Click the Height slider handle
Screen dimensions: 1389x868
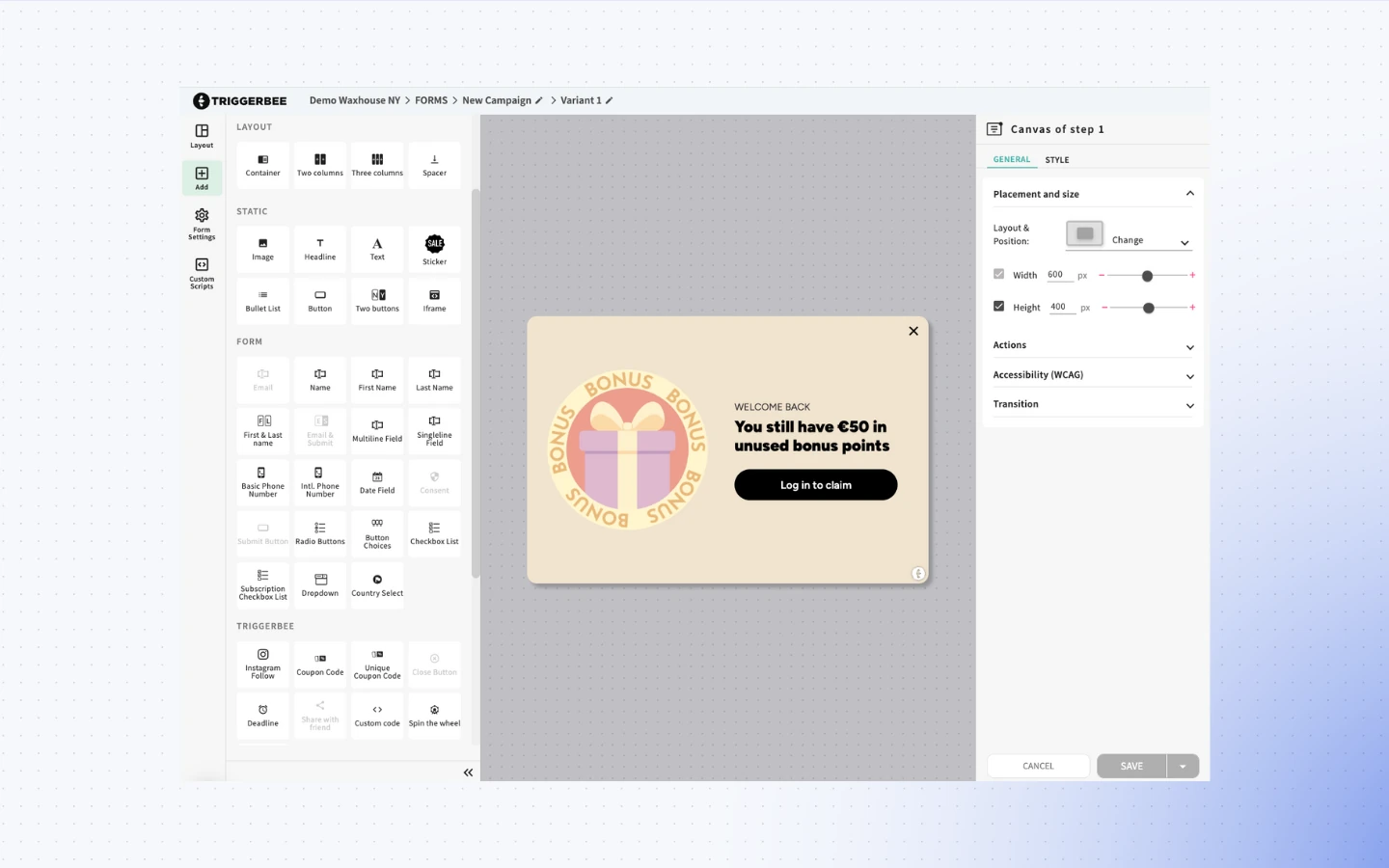[x=1148, y=308]
